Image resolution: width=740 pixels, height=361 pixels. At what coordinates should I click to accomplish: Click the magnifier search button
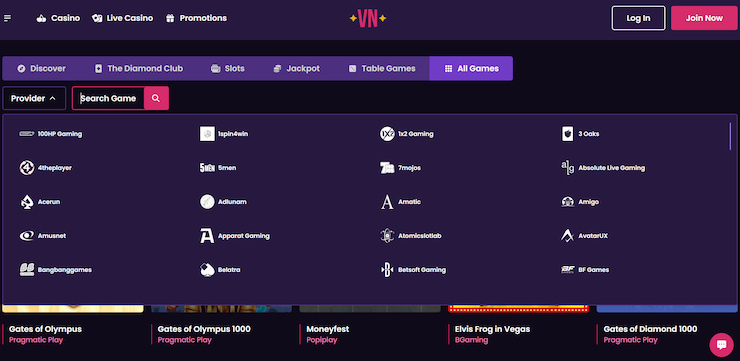coord(156,98)
